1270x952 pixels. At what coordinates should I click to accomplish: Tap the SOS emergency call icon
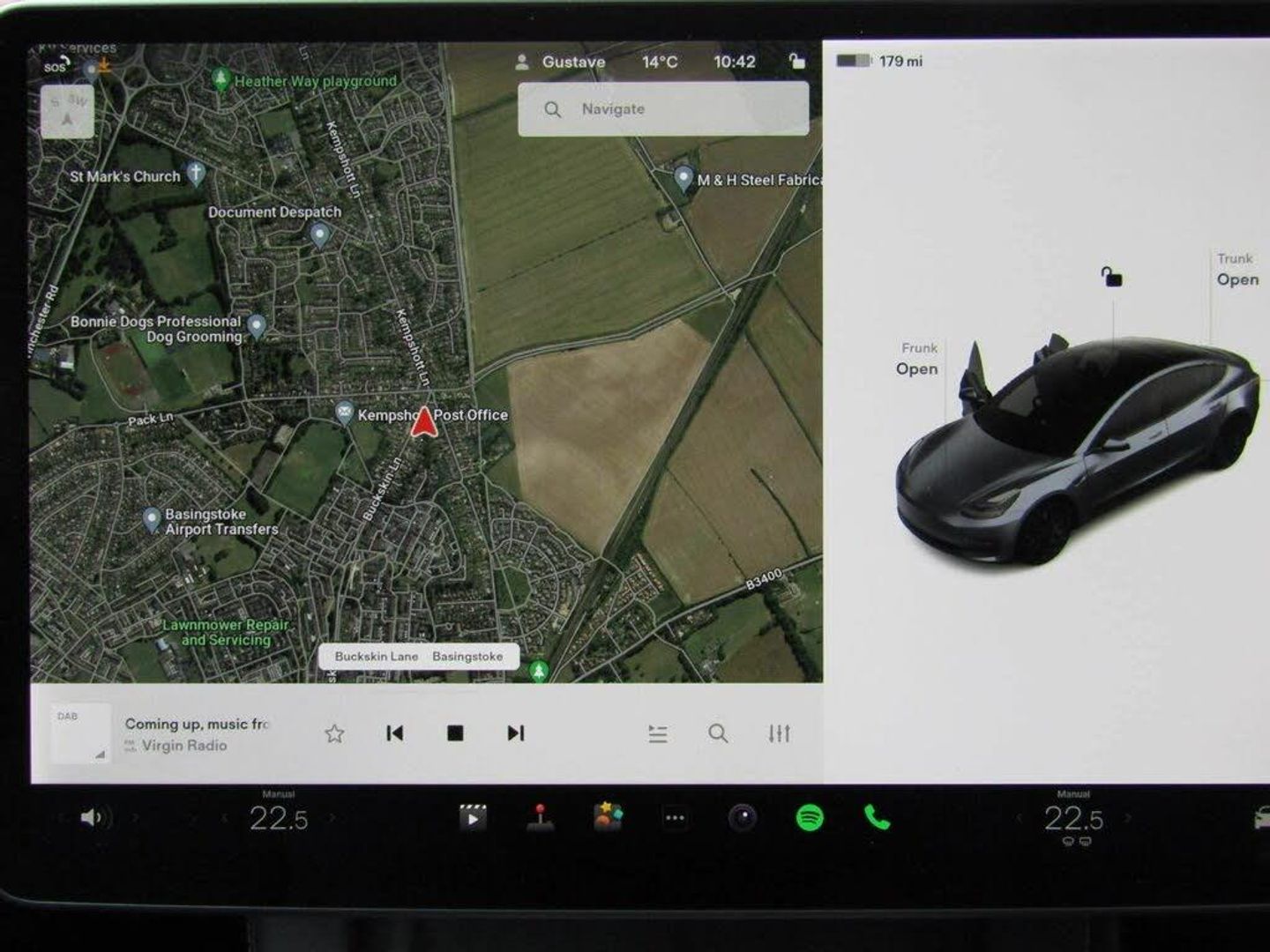[x=56, y=65]
